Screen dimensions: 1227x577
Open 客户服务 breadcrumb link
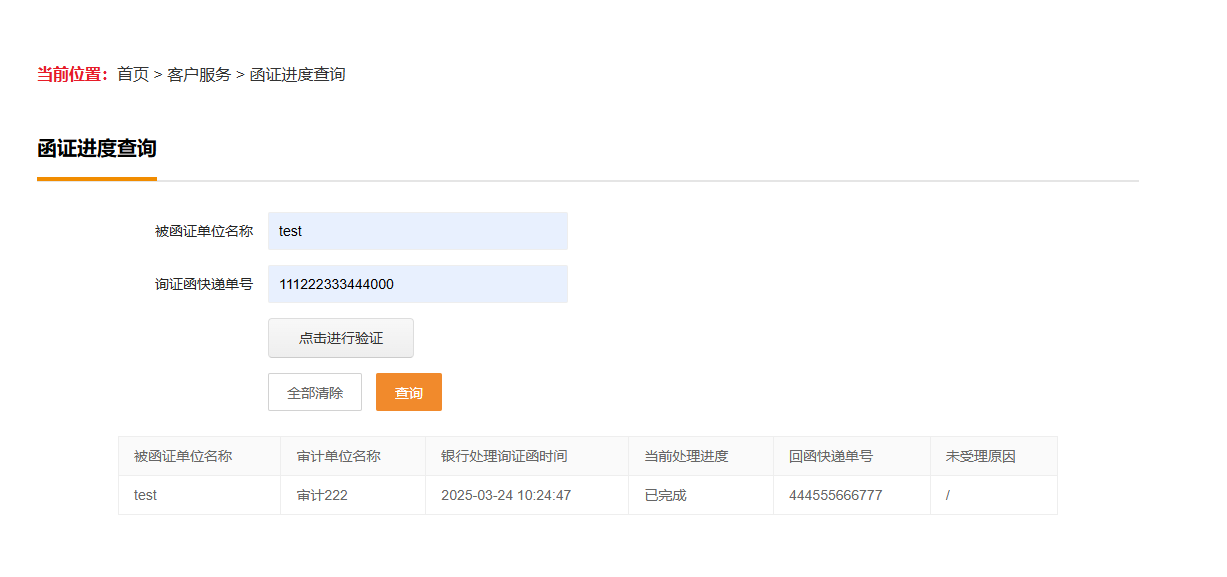pos(199,74)
